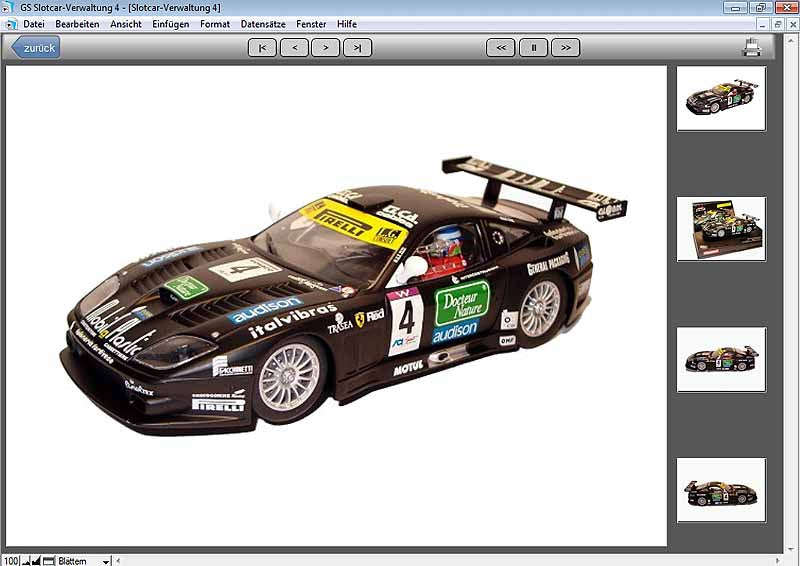The height and width of the screenshot is (566, 800).
Task: Select the boxed car thumbnail
Action: pyautogui.click(x=721, y=228)
